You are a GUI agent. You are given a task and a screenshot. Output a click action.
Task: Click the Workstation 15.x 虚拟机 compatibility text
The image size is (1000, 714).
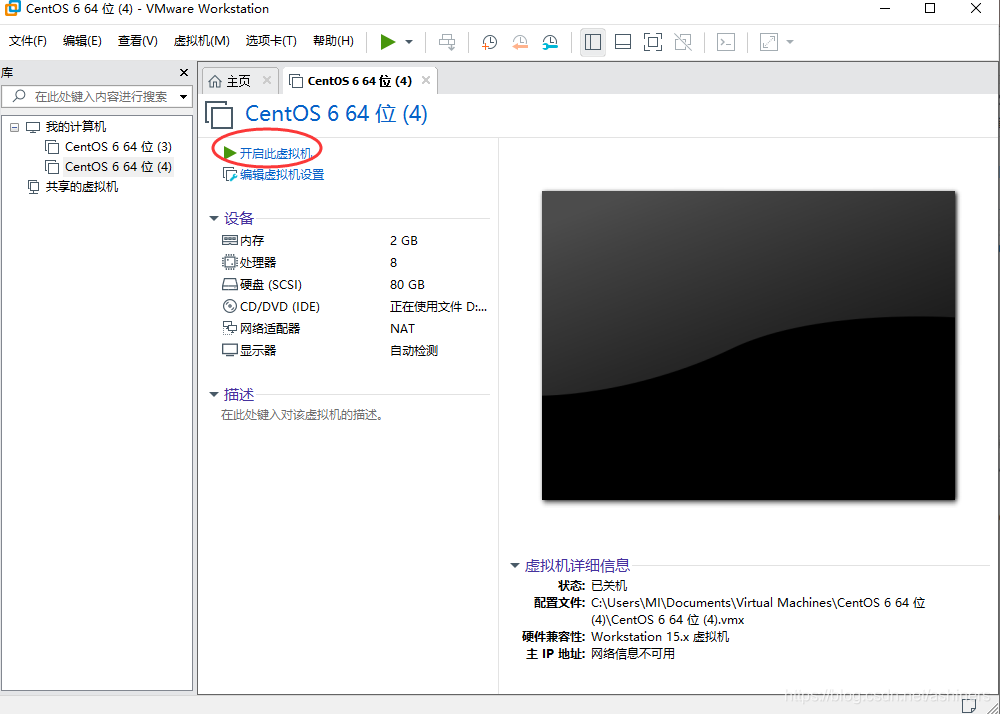pos(660,636)
